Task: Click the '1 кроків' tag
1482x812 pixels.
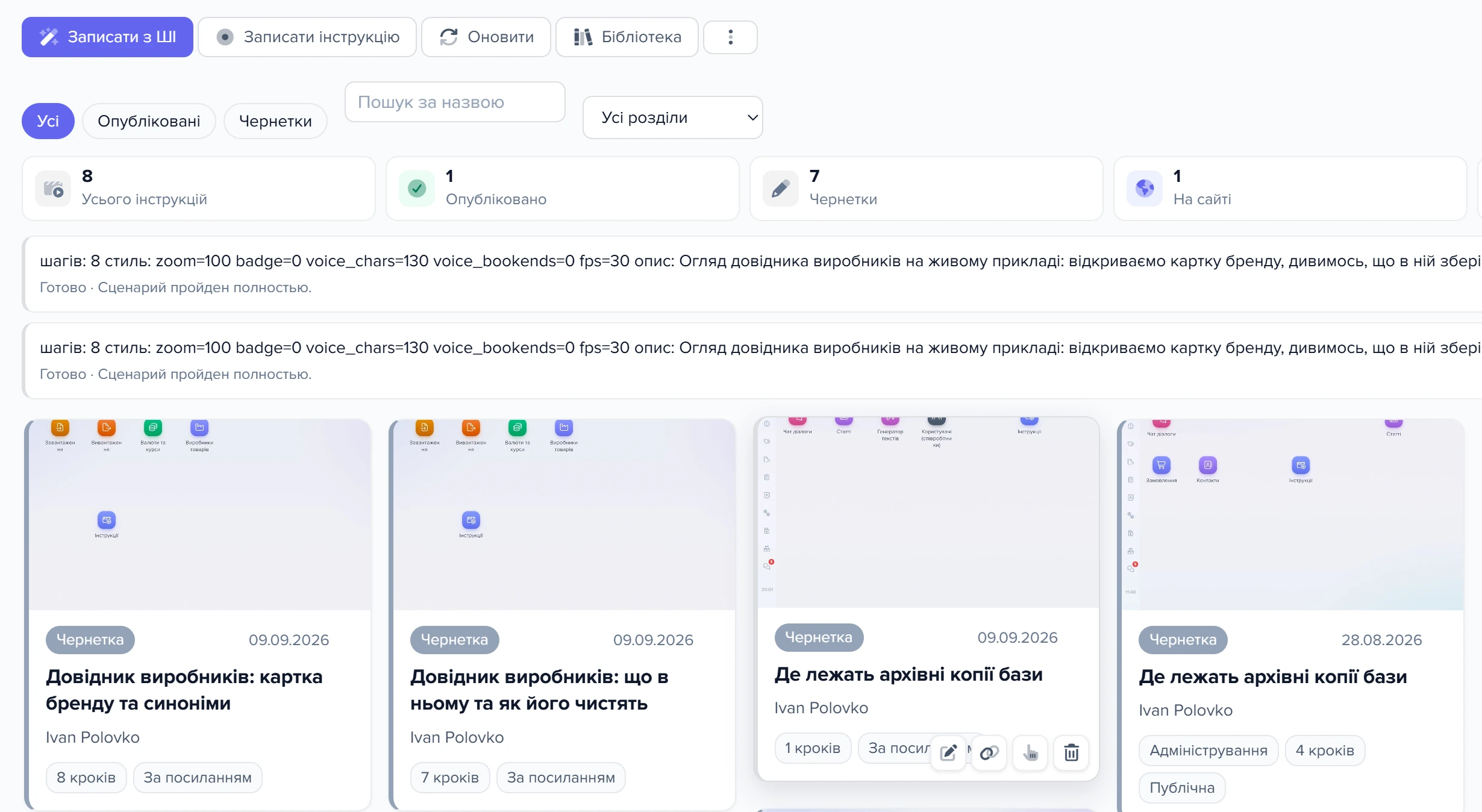Action: point(813,748)
